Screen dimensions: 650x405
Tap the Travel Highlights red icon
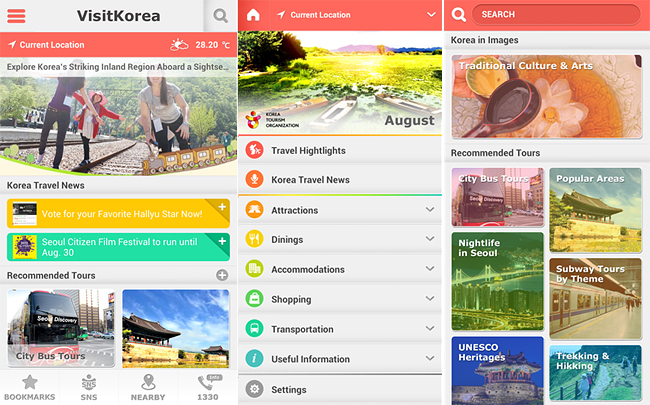coord(255,150)
